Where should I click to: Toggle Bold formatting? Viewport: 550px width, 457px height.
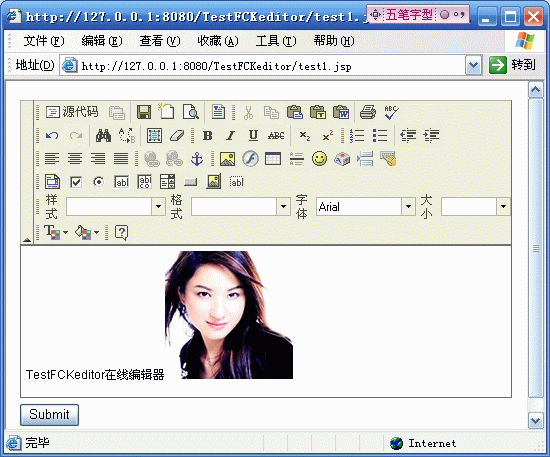(x=208, y=135)
